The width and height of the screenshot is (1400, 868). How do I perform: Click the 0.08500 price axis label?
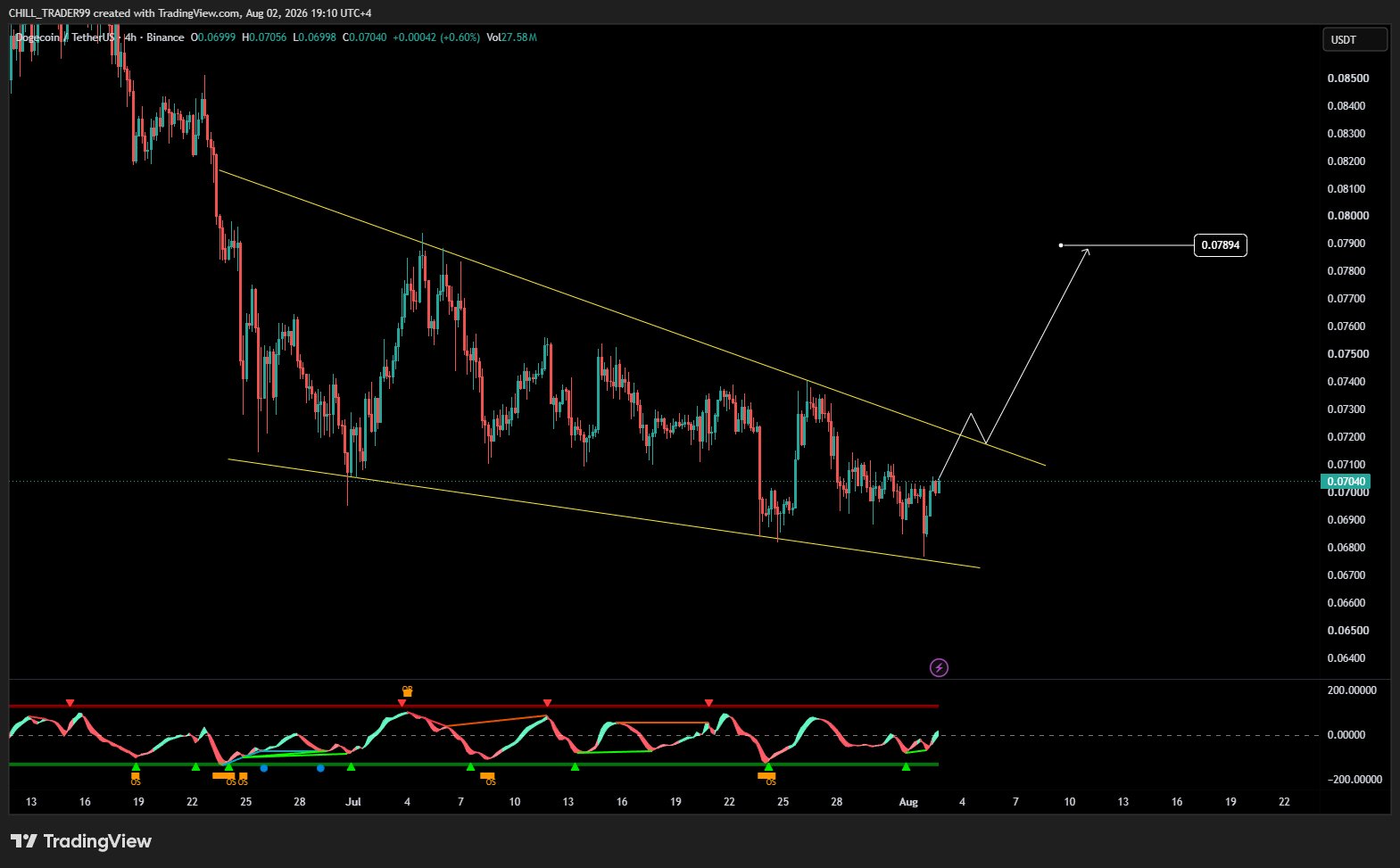(1347, 79)
